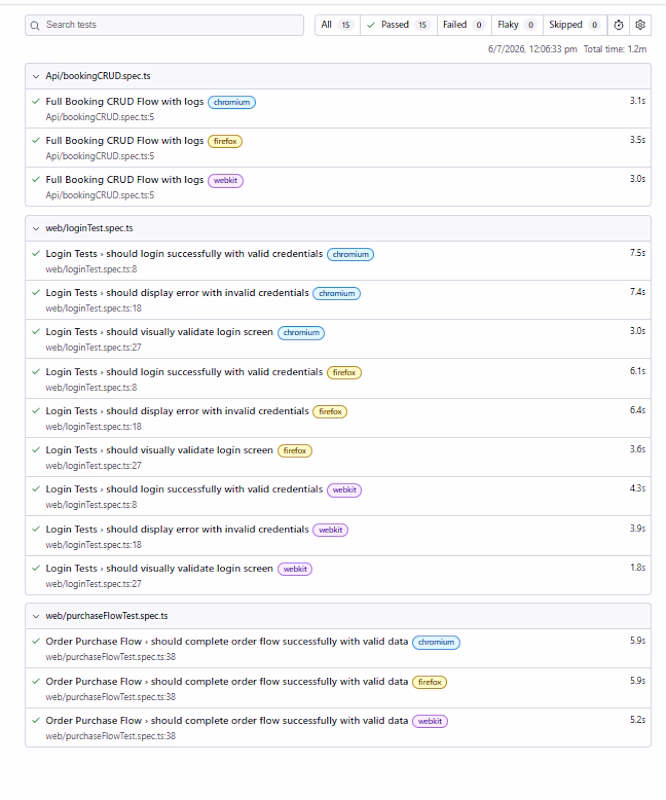The width and height of the screenshot is (666, 800).
Task: Open the settings gear icon
Action: [x=640, y=25]
